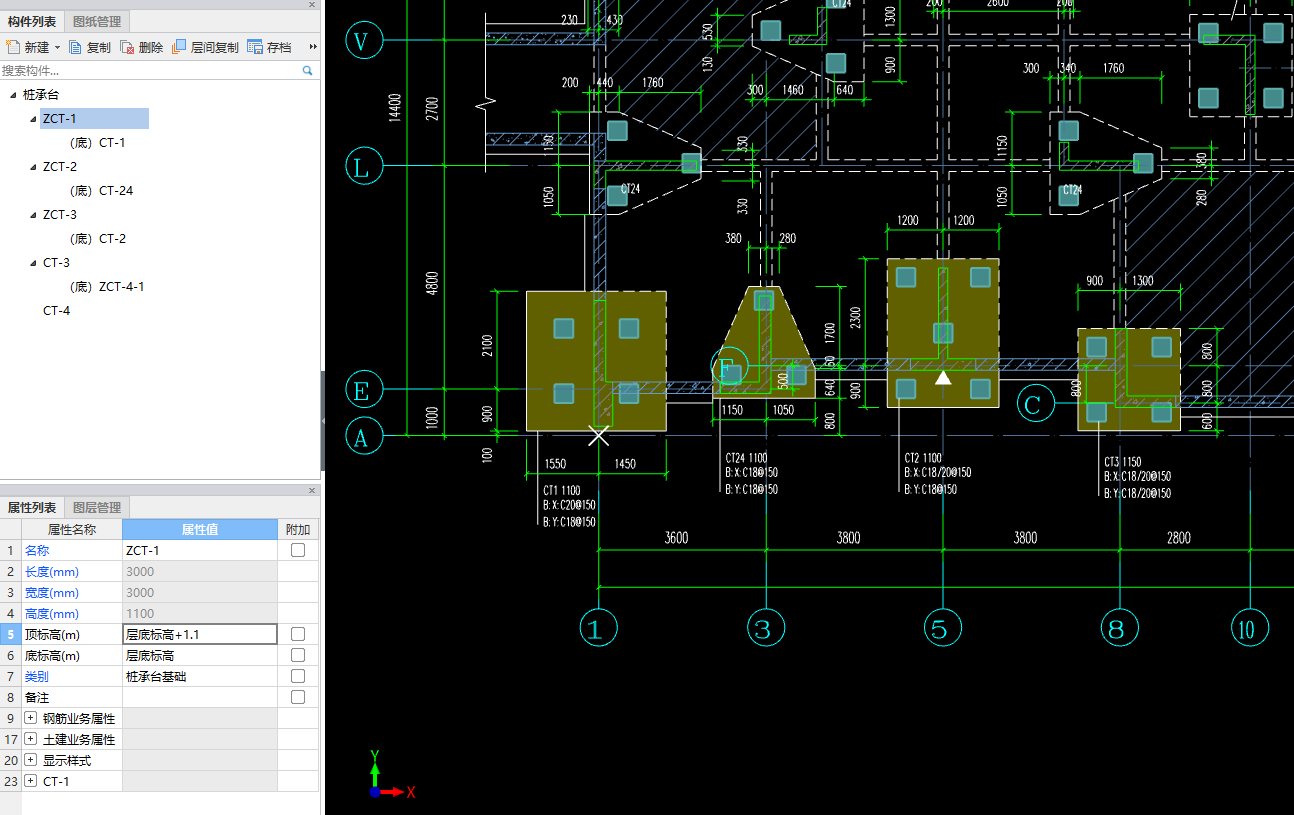Click the 高度(mm) value 1100
This screenshot has height=815, width=1294.
(x=200, y=613)
